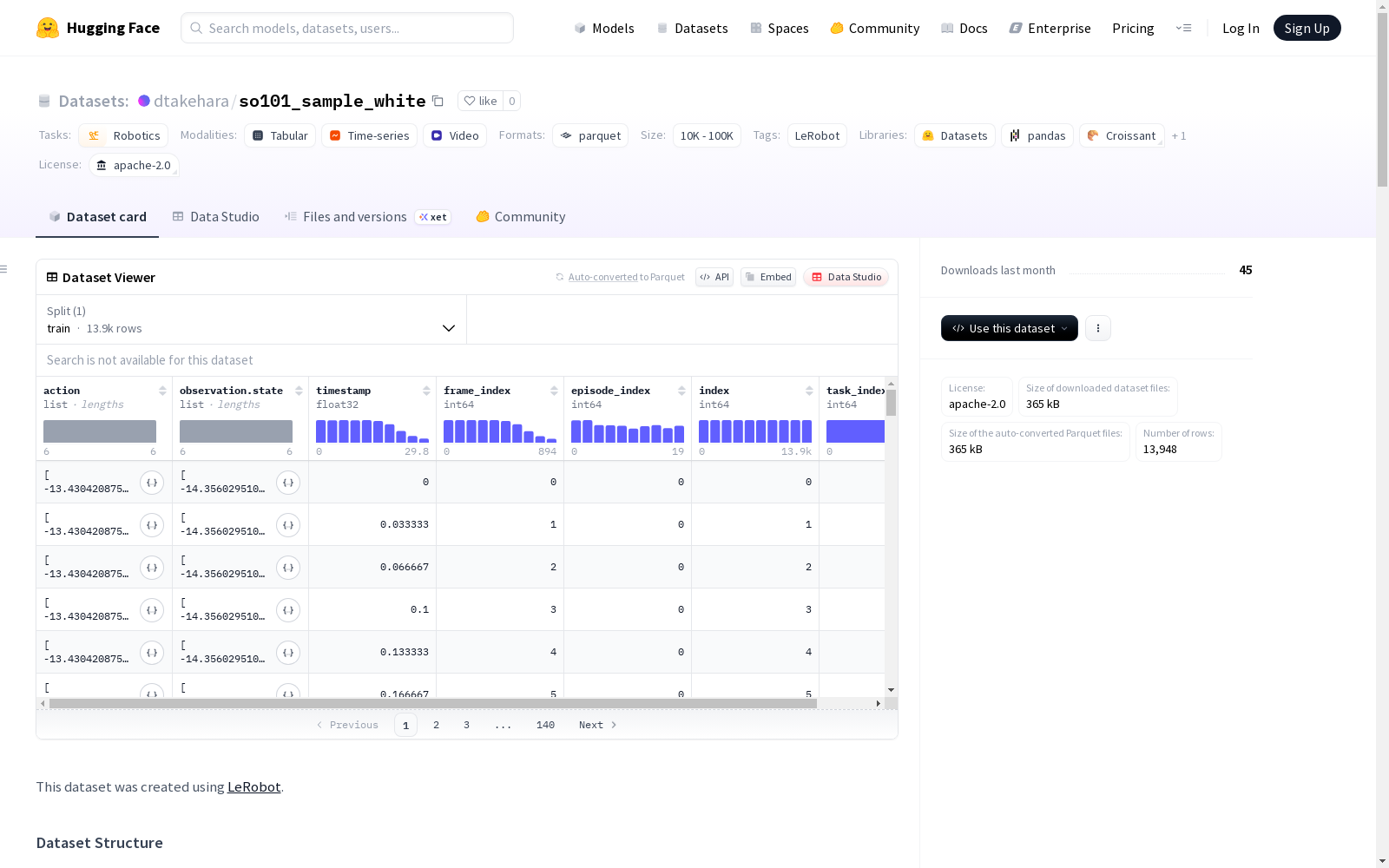The width and height of the screenshot is (1389, 868).
Task: Copy dataset name with the copy icon
Action: [x=438, y=102]
